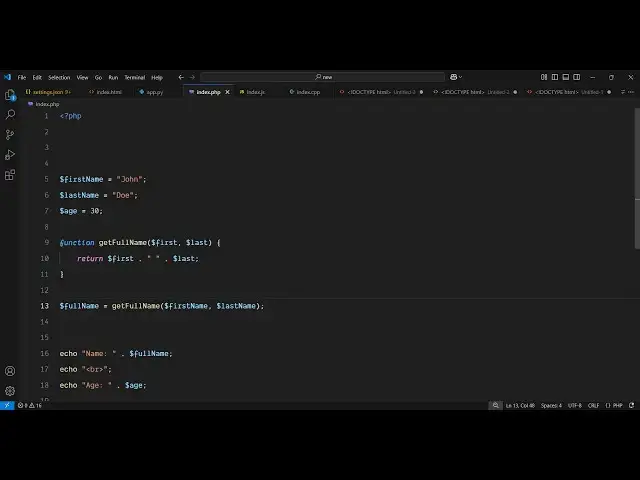Toggle the bottom panel
This screenshot has width=640, height=480.
pos(566,77)
